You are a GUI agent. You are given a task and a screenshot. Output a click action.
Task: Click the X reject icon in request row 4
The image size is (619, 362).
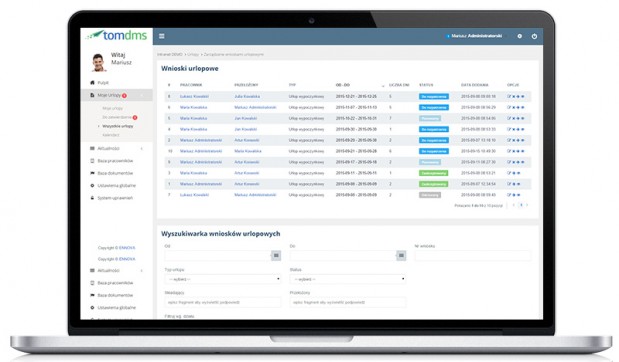(514, 129)
